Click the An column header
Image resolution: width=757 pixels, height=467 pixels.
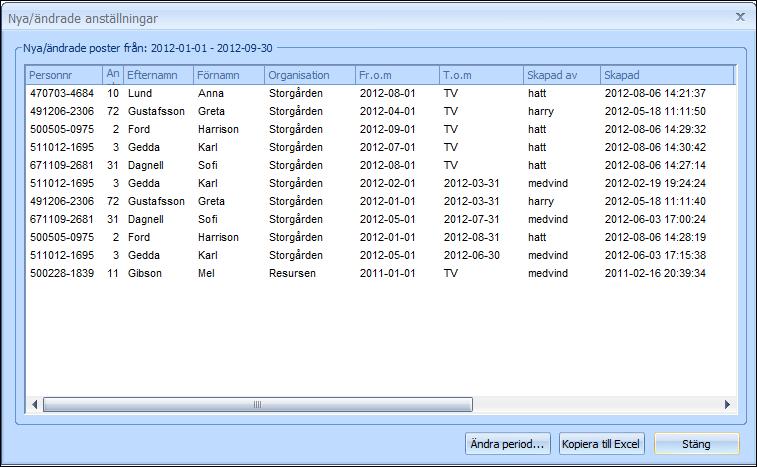(113, 75)
